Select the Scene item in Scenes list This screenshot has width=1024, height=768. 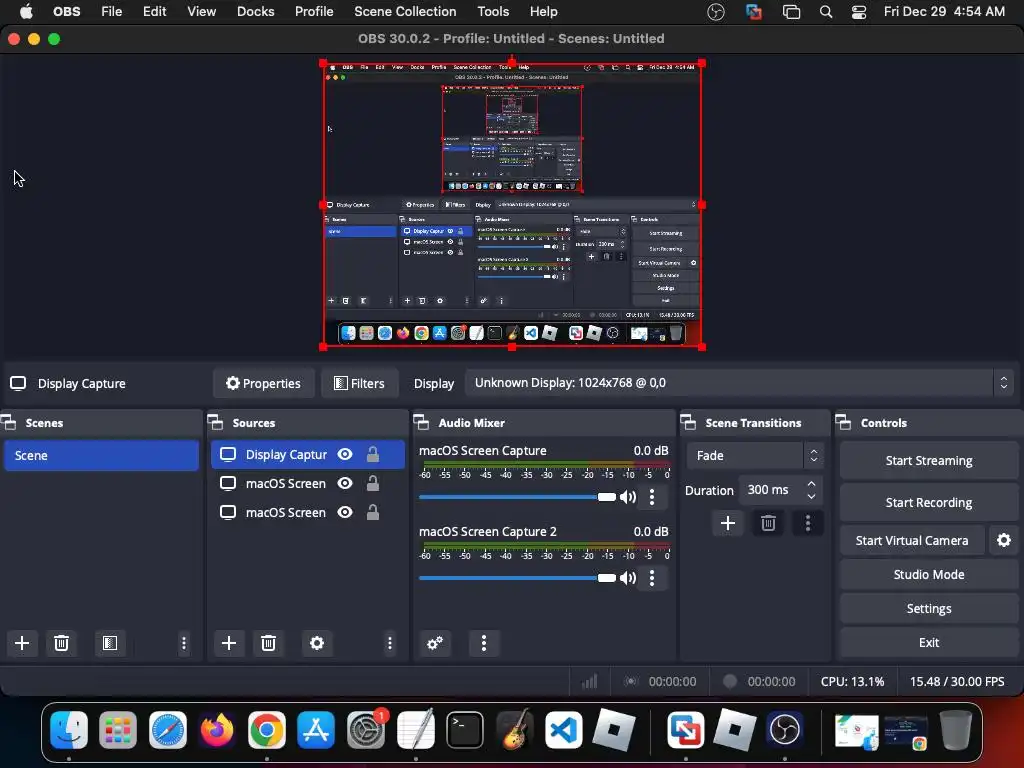point(101,455)
